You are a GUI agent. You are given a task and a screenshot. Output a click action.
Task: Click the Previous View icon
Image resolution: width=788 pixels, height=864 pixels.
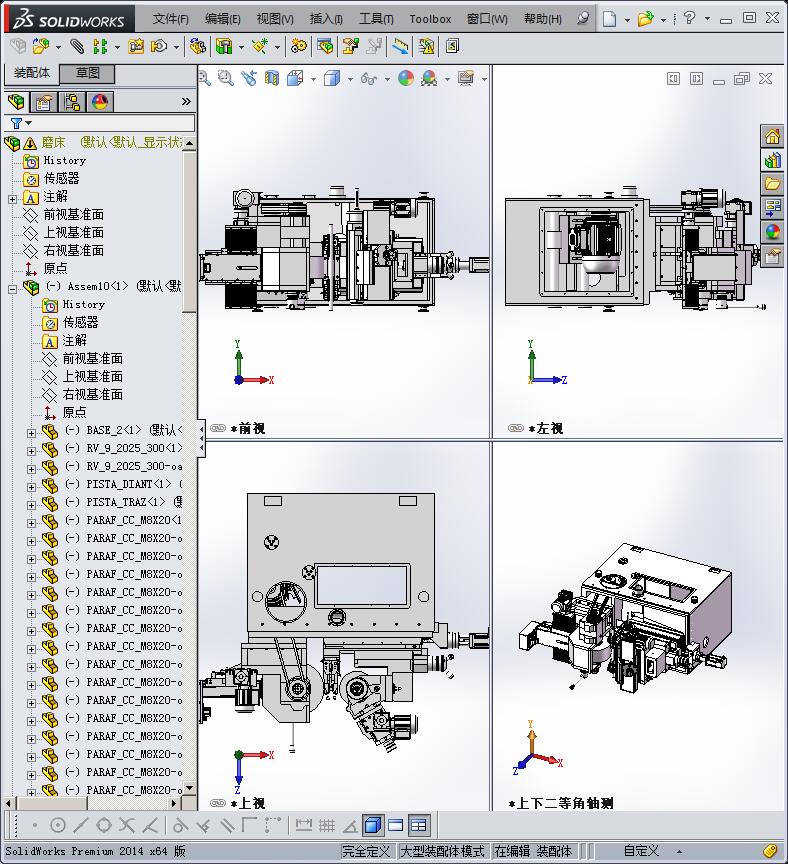coord(249,78)
